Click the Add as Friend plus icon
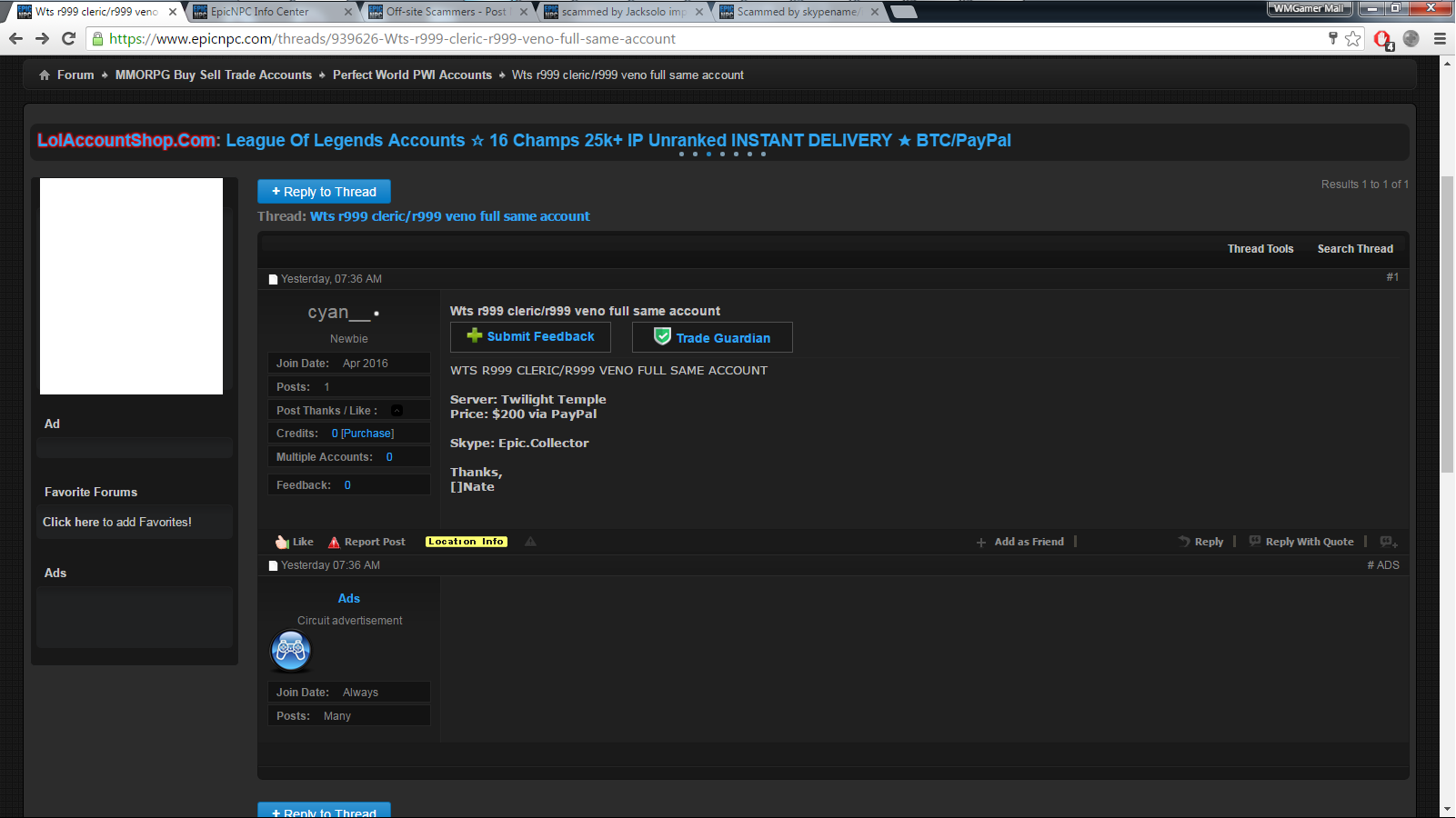The width and height of the screenshot is (1456, 818). (x=981, y=543)
